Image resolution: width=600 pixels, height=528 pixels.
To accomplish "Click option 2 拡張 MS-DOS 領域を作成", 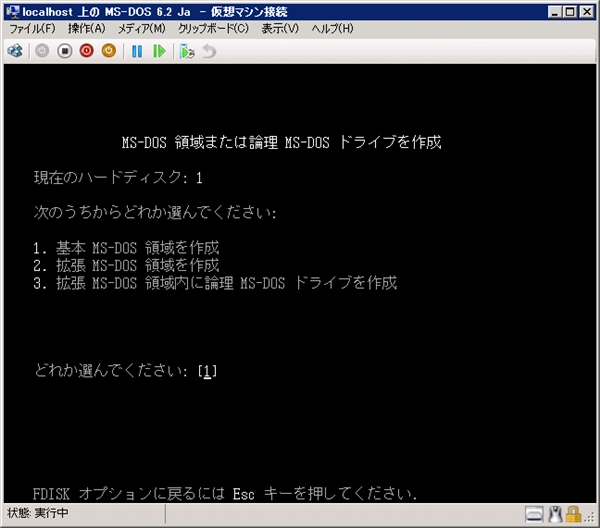I will click(x=126, y=266).
